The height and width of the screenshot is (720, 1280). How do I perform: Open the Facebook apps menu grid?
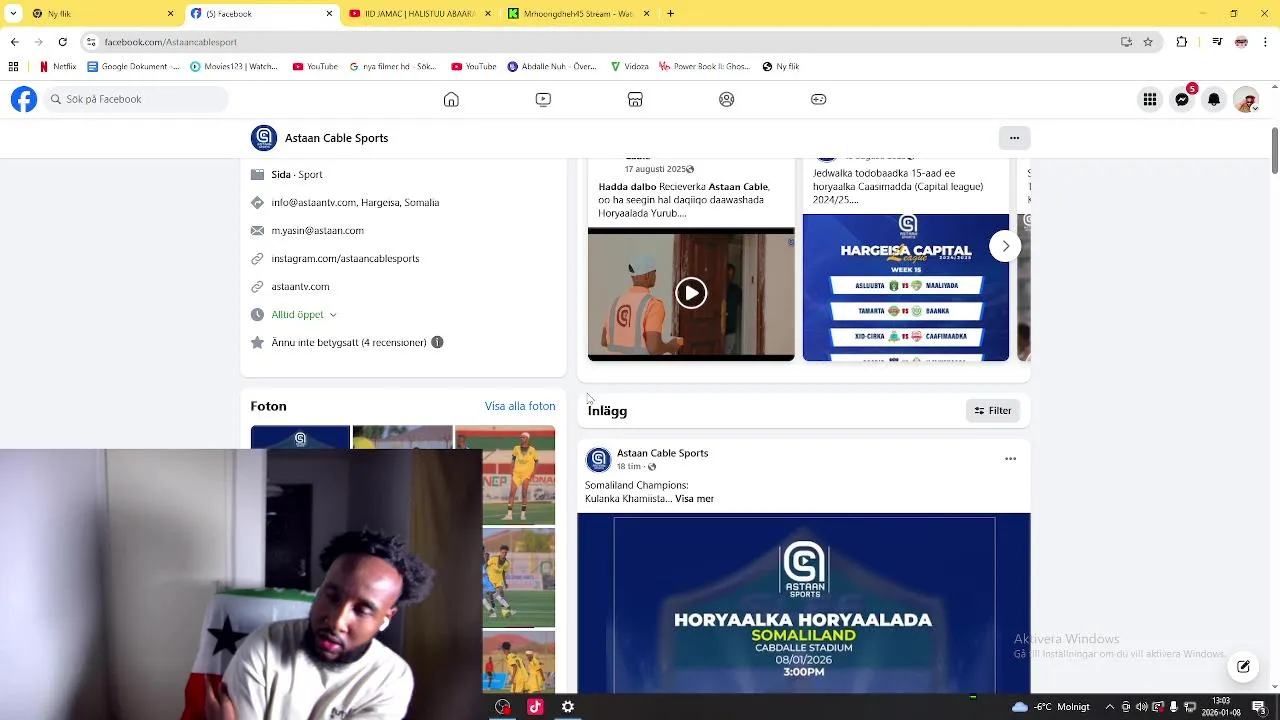[x=1150, y=99]
